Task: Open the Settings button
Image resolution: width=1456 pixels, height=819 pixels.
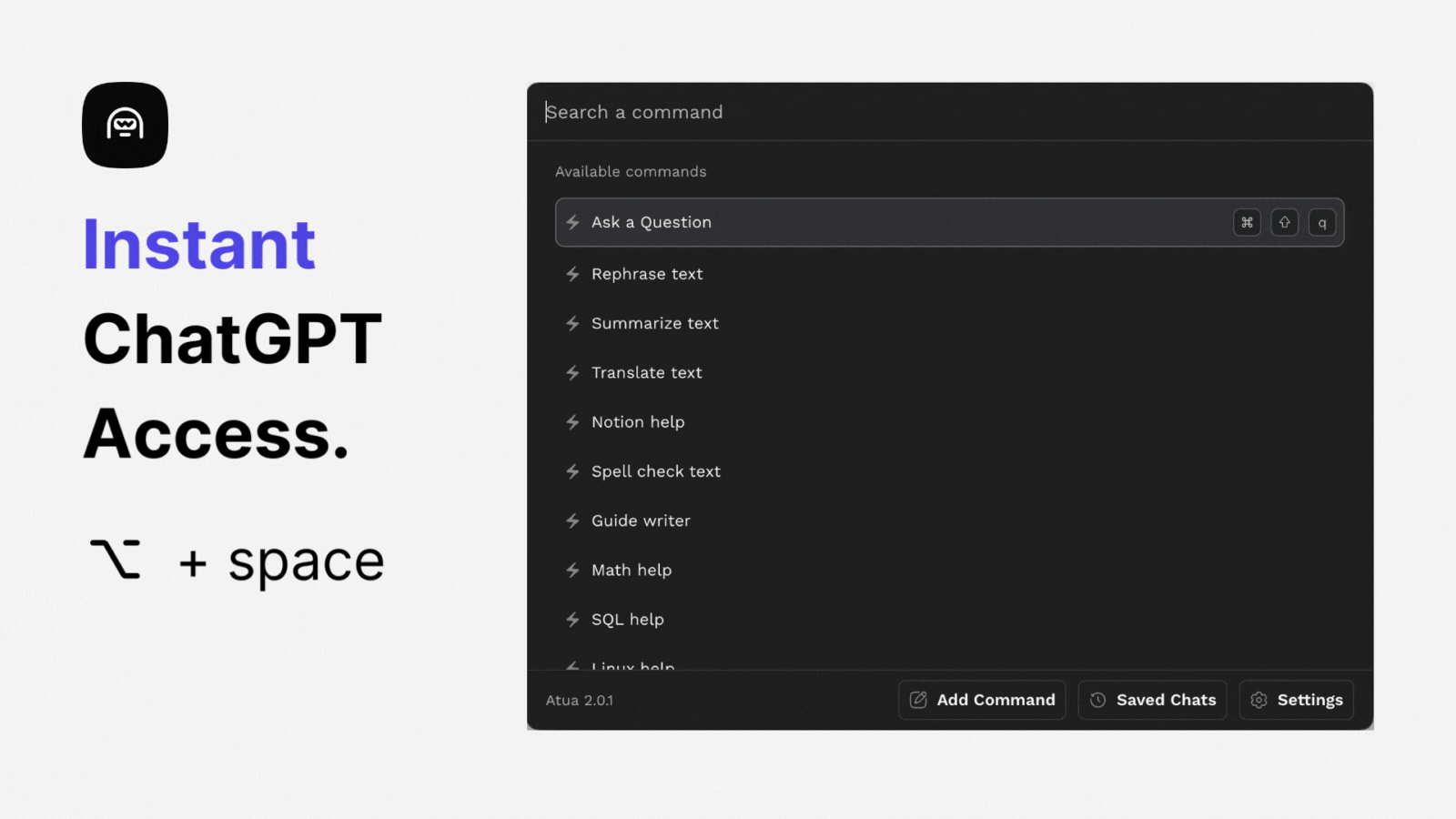Action: (1296, 700)
